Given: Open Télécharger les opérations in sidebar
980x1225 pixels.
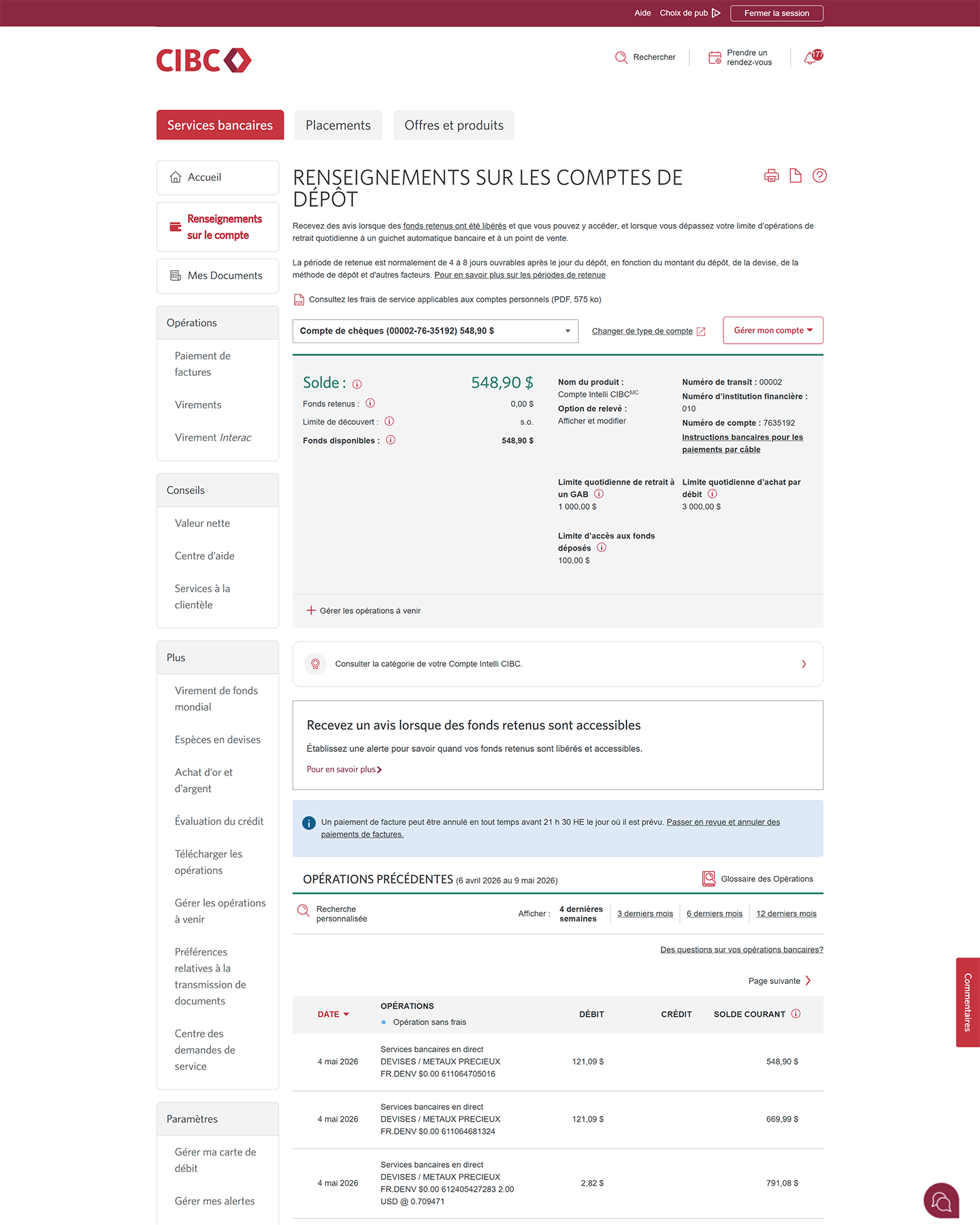Looking at the screenshot, I should pos(208,862).
